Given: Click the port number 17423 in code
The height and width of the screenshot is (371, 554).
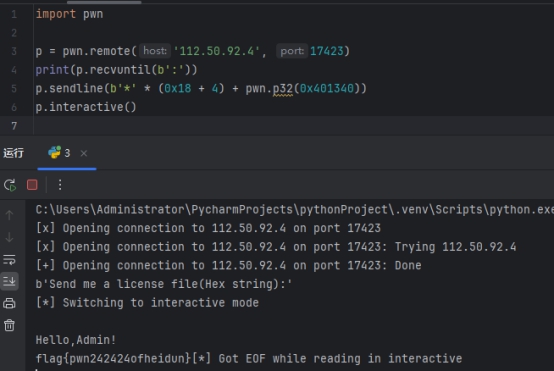Looking at the screenshot, I should click(x=326, y=51).
